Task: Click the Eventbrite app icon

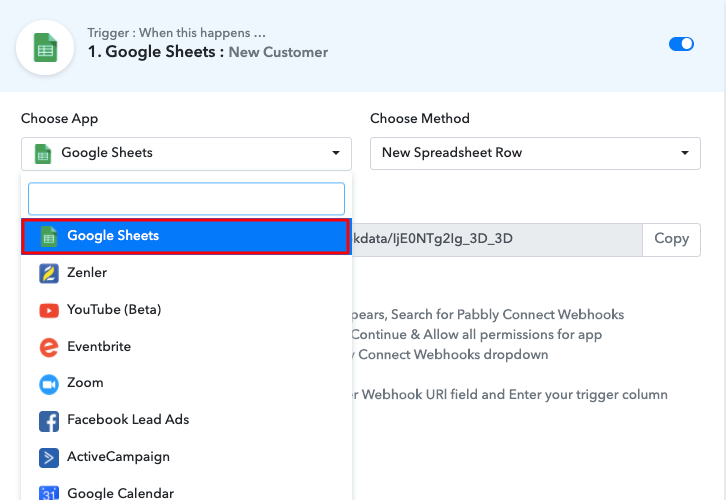Action: point(49,347)
